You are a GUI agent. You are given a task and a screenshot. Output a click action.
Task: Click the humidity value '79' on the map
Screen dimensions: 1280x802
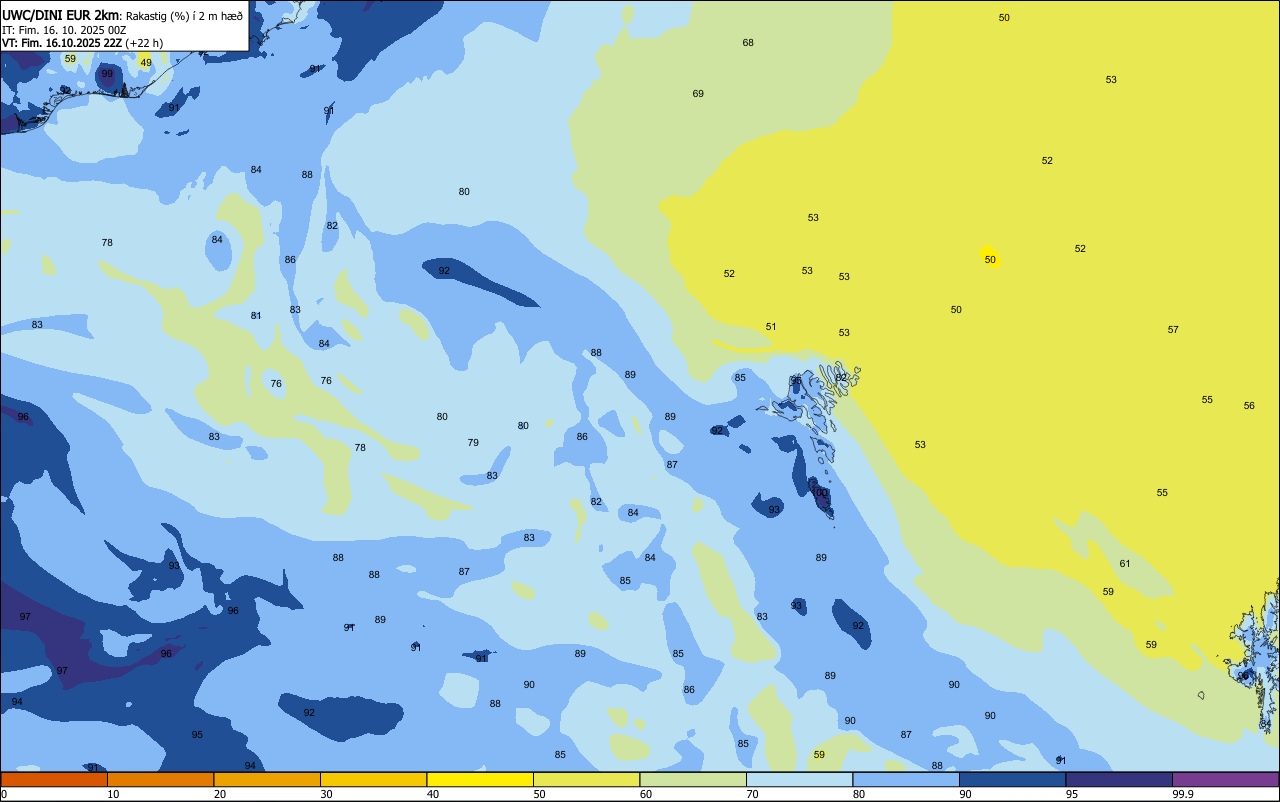tap(473, 443)
